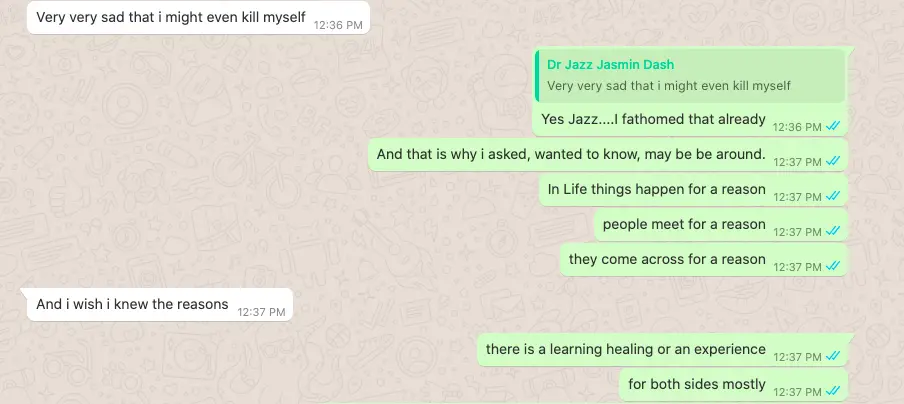The image size is (904, 404).
Task: Click read ticks on "people meet for a reason"
Action: coord(833,232)
